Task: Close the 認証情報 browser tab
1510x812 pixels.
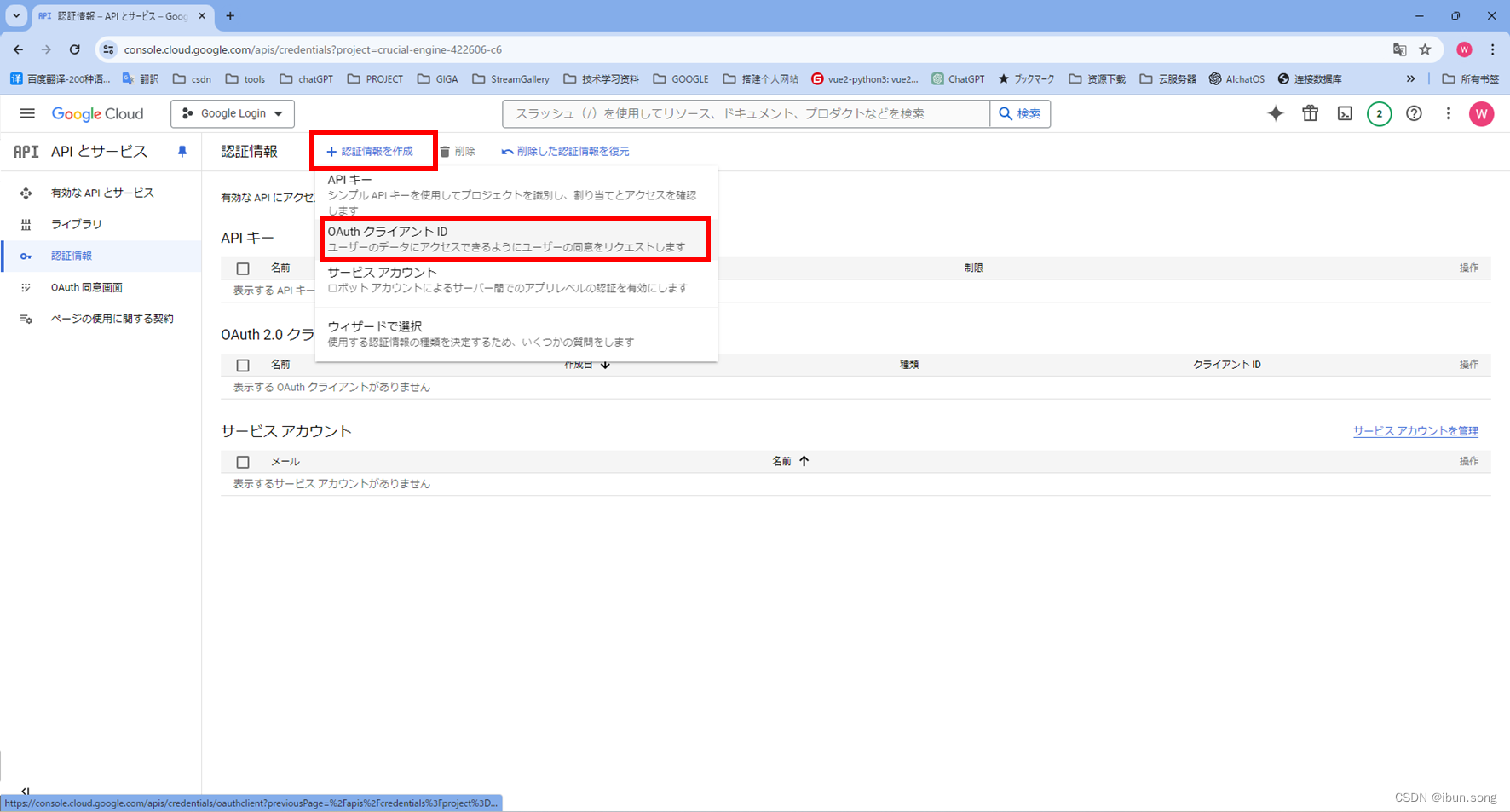Action: [202, 15]
